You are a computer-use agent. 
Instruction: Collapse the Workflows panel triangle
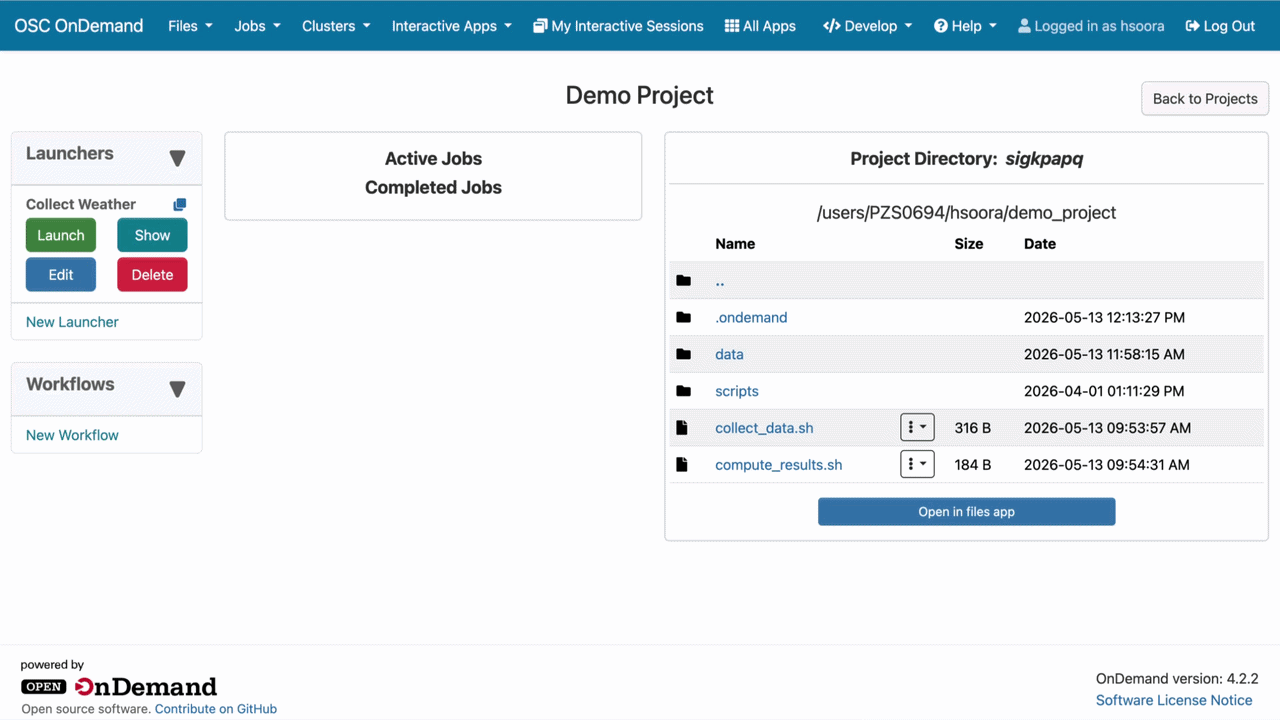point(177,389)
